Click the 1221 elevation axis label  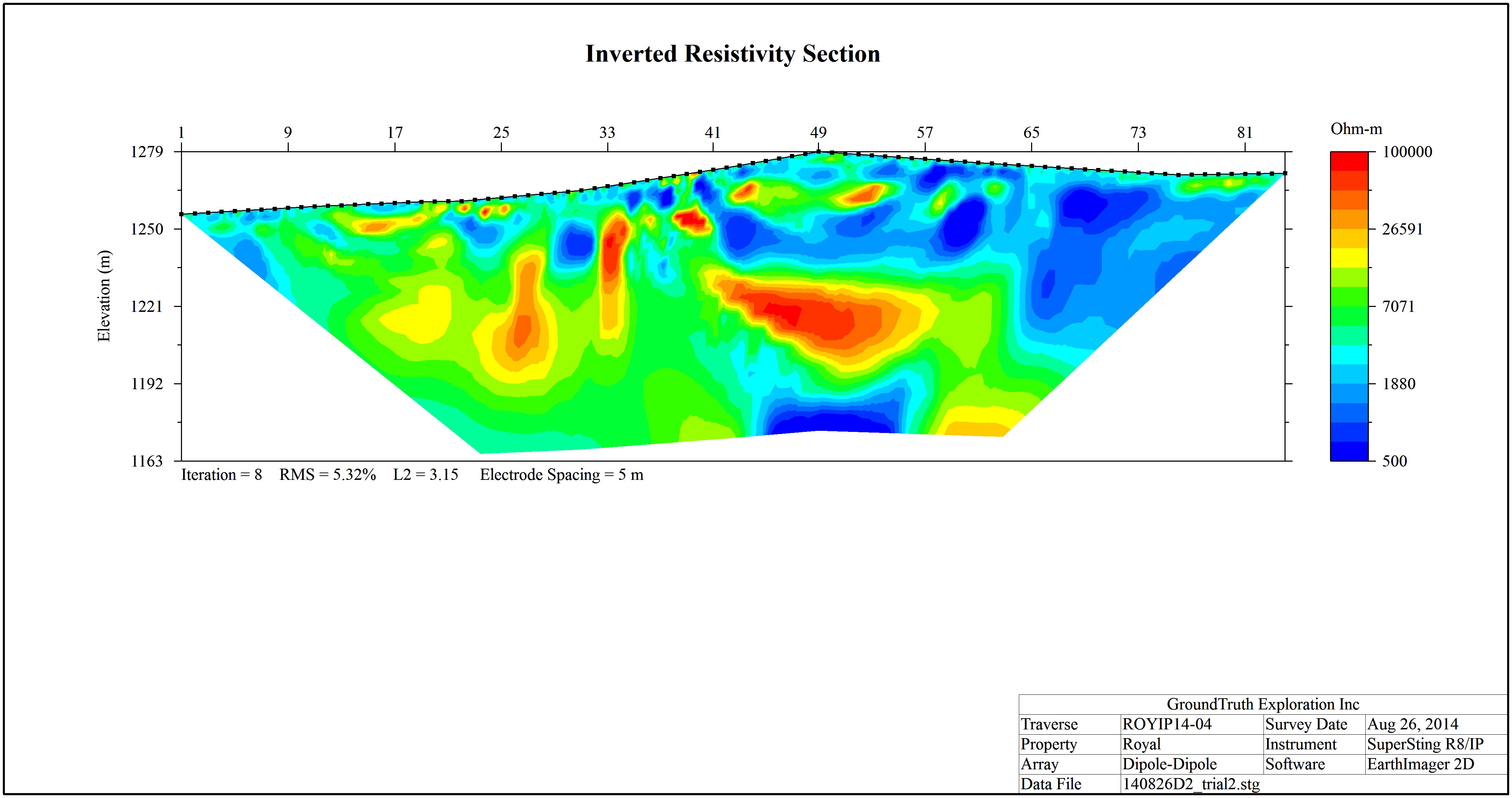pos(147,306)
